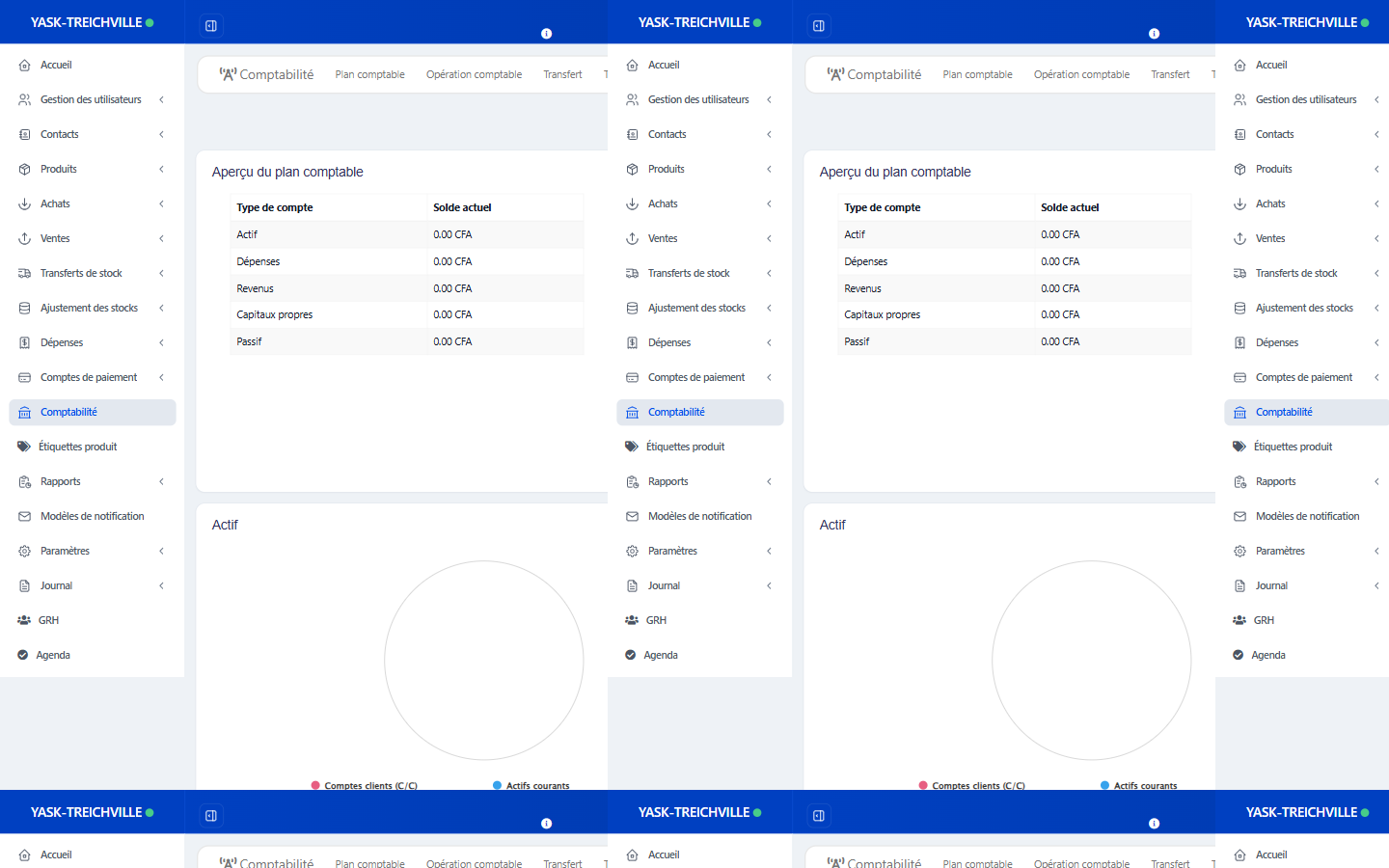
Task: Click the Contacts icon in the left sidebar copy
Action: (25, 135)
